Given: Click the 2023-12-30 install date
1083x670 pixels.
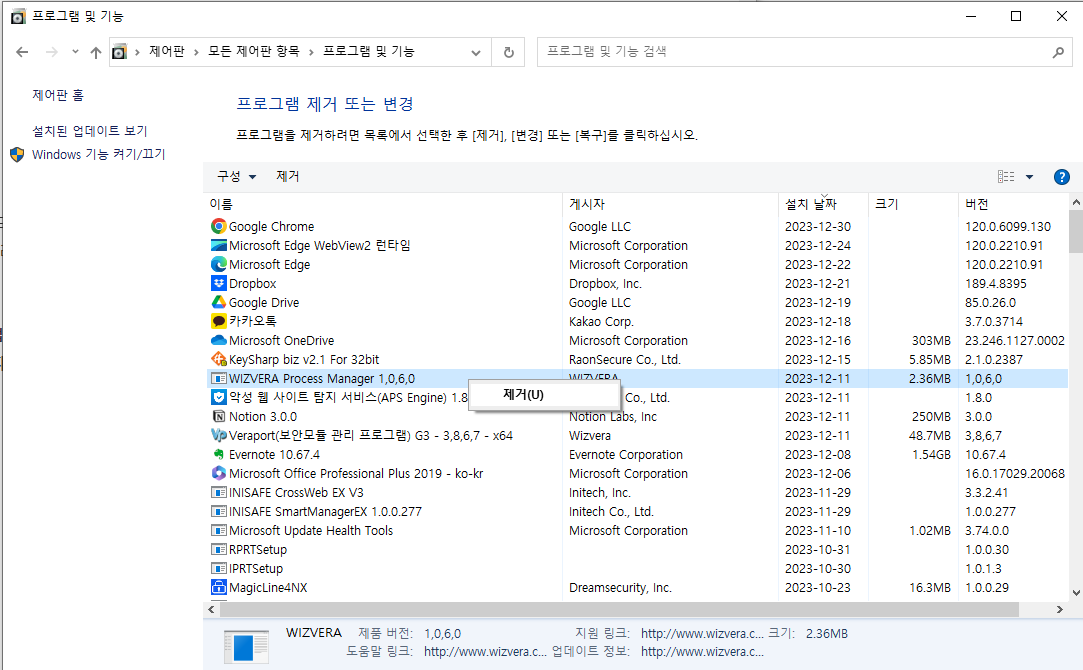Looking at the screenshot, I should [x=818, y=227].
